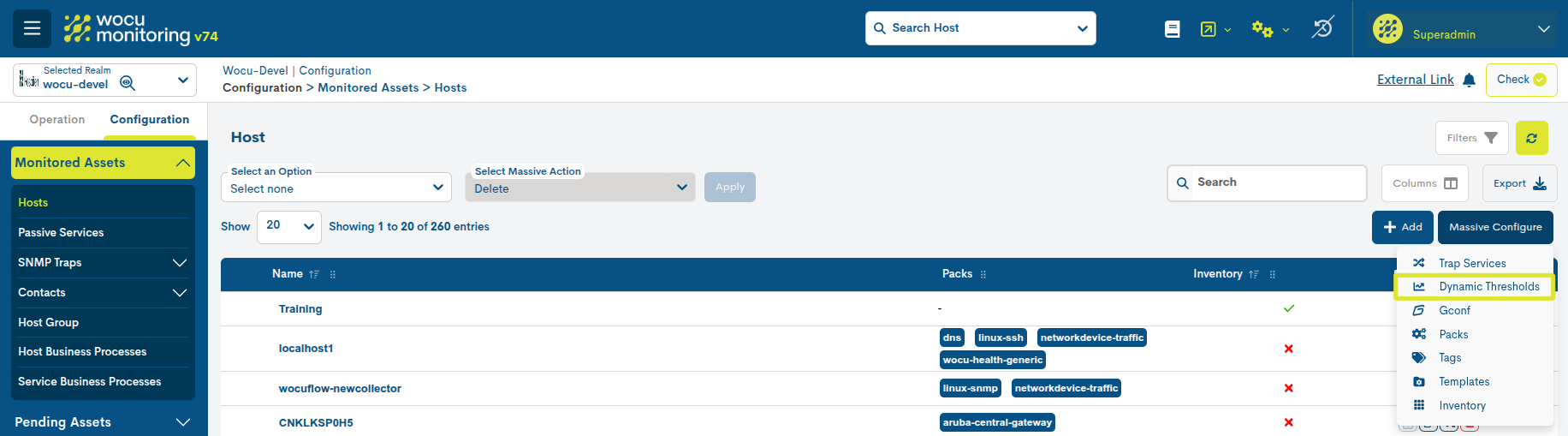
Task: Click the Inventory column drag handle
Action: [x=1273, y=274]
